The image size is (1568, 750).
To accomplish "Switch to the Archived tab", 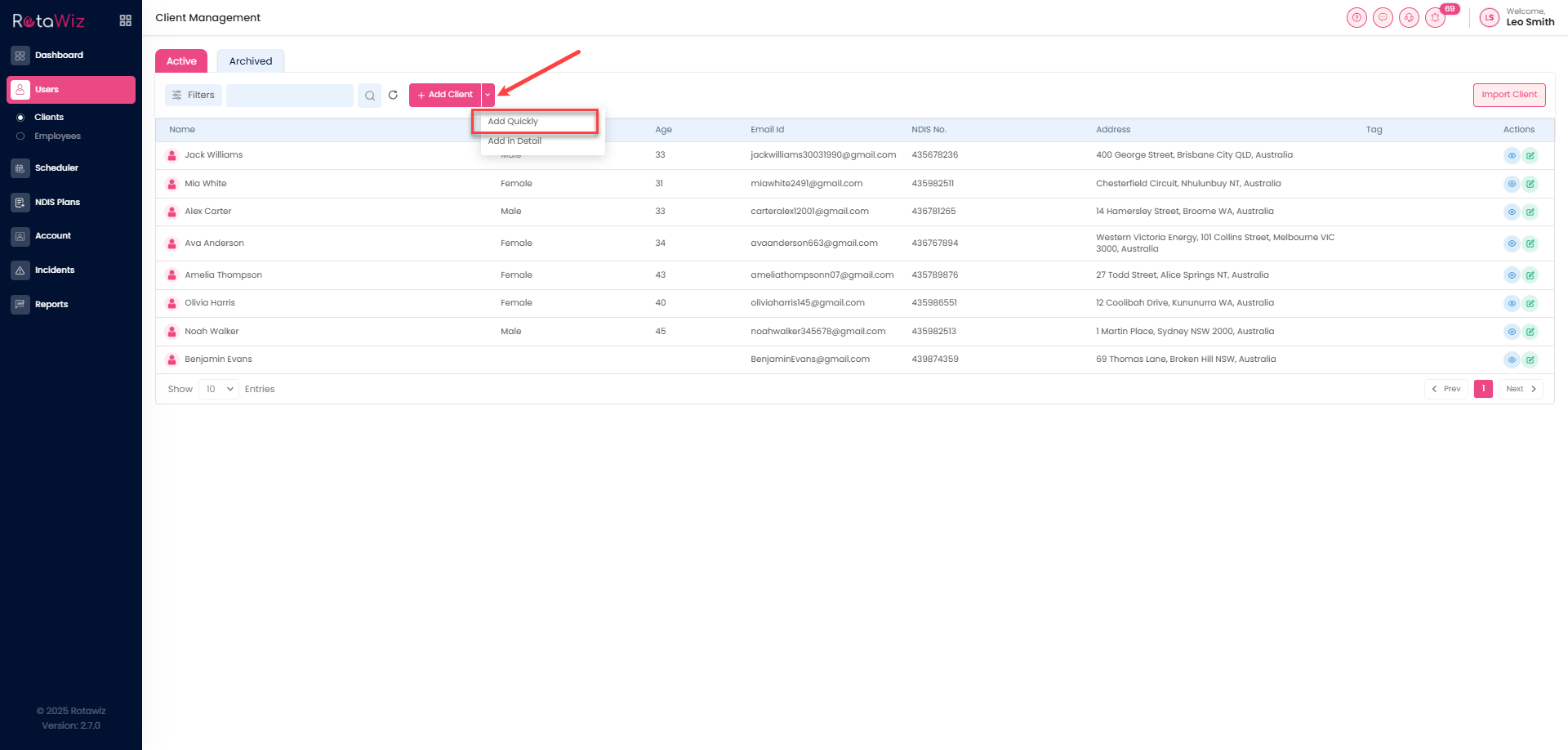I will (x=251, y=61).
